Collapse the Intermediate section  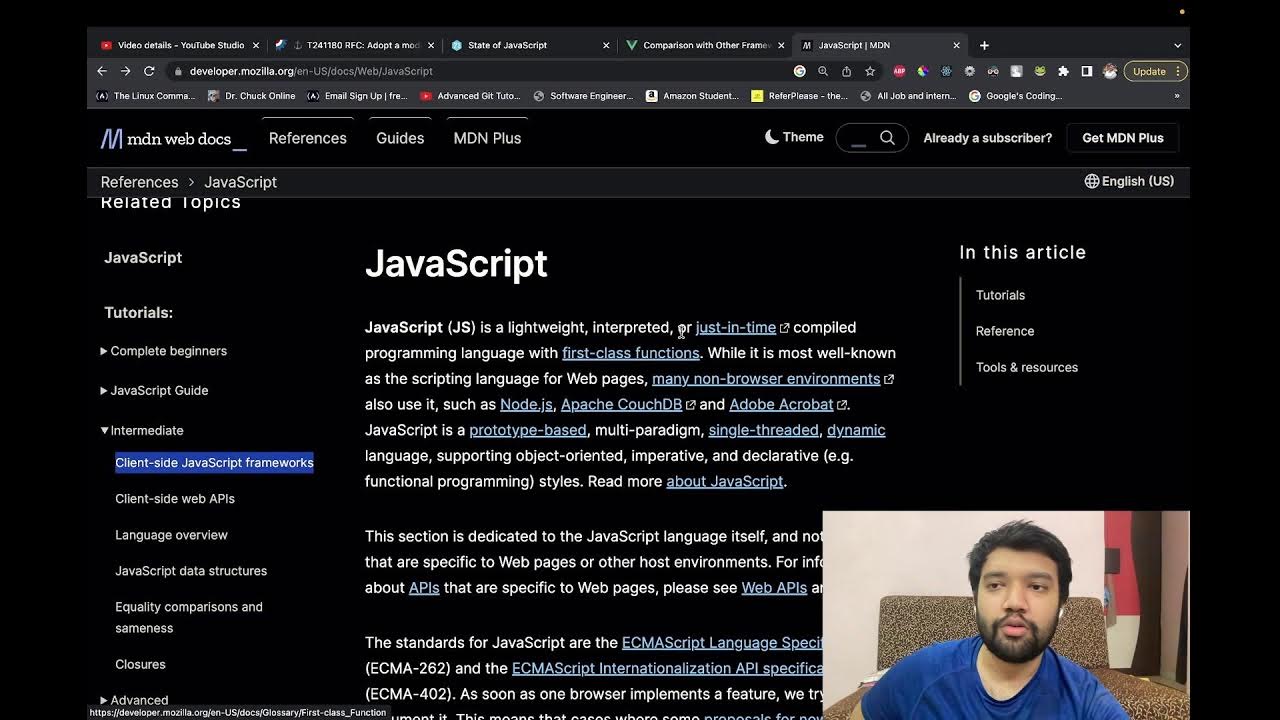[142, 430]
